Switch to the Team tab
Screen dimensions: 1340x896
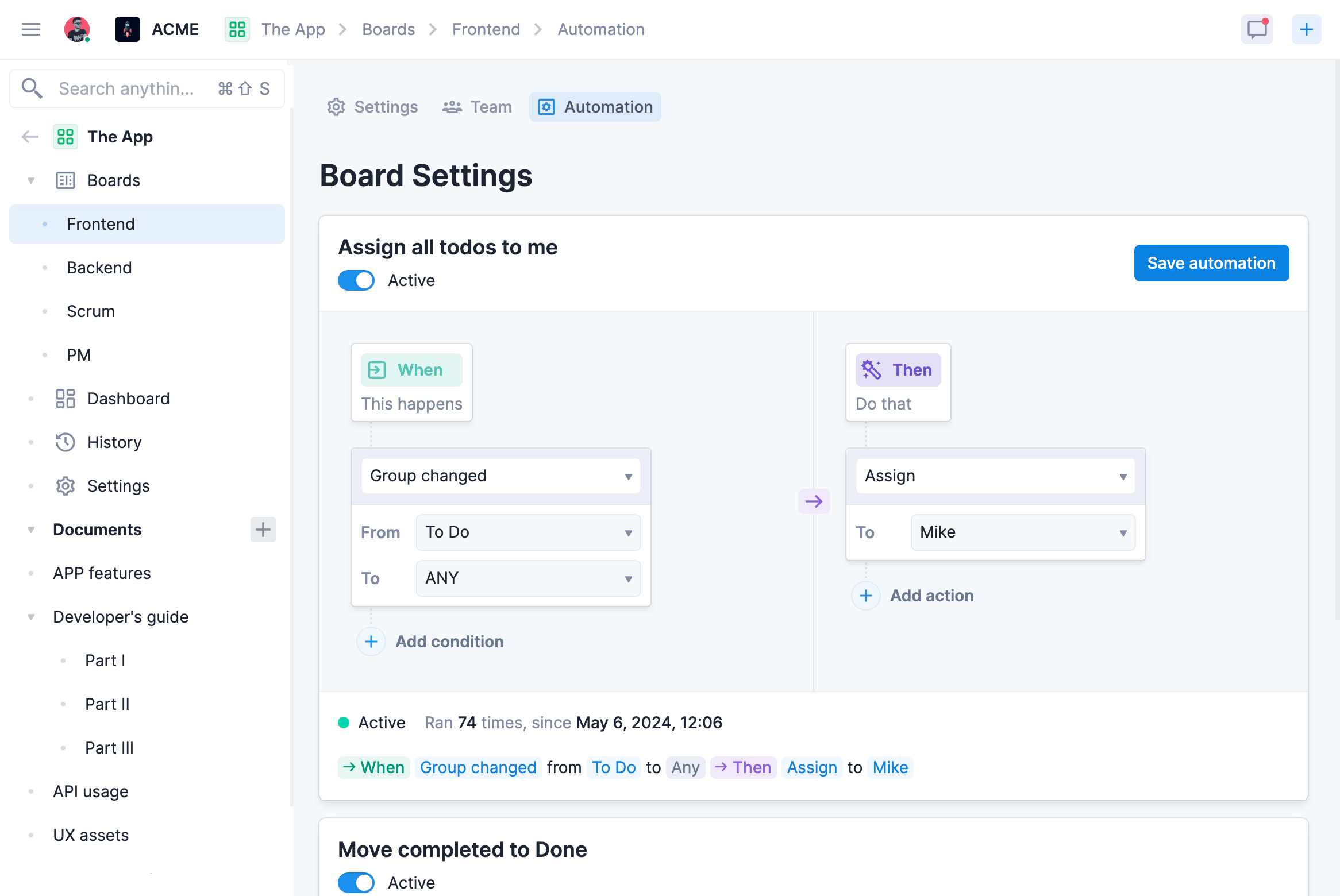477,107
